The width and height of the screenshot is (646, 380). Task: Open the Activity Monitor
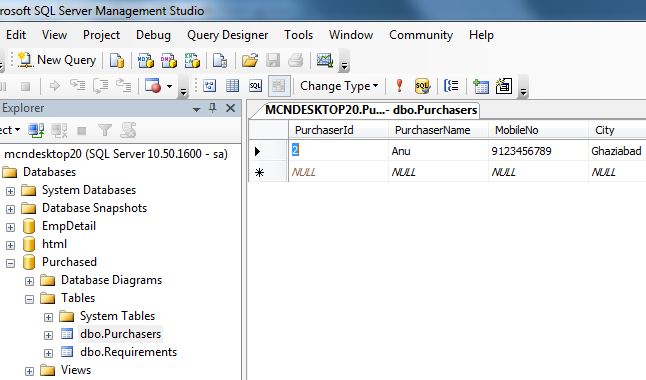[x=325, y=61]
